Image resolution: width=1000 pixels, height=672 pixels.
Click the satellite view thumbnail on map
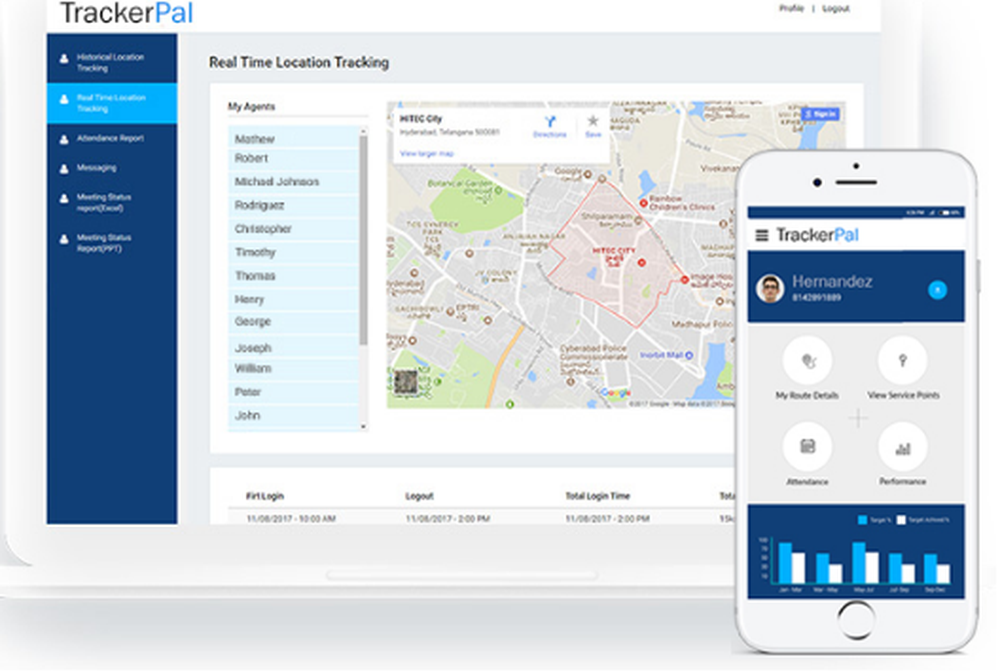[405, 382]
